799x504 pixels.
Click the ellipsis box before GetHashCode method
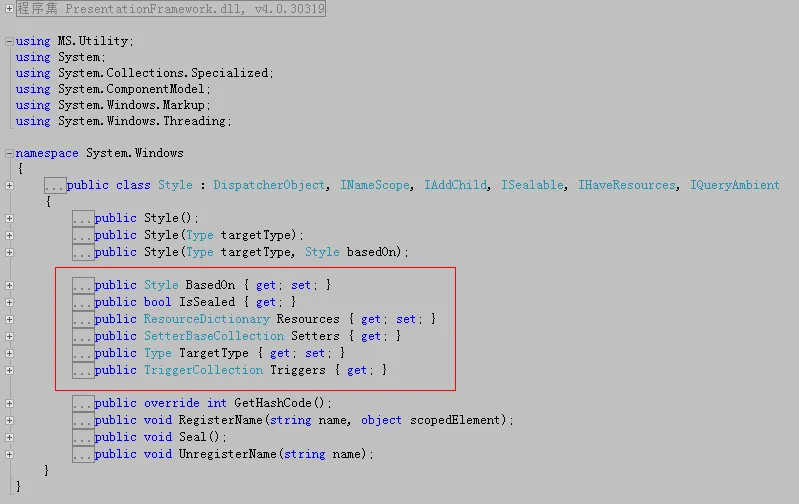tap(83, 403)
